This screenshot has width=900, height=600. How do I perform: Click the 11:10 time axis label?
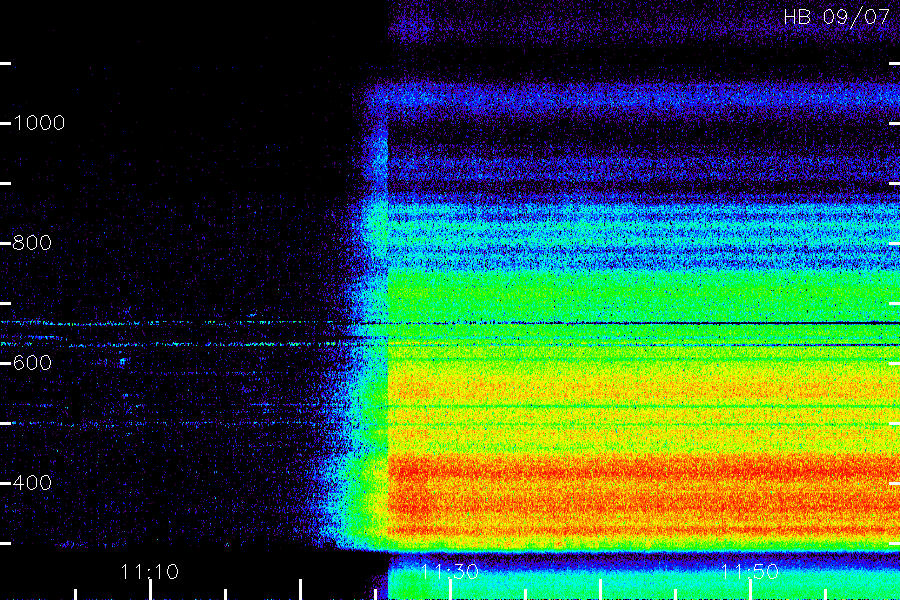tap(150, 572)
